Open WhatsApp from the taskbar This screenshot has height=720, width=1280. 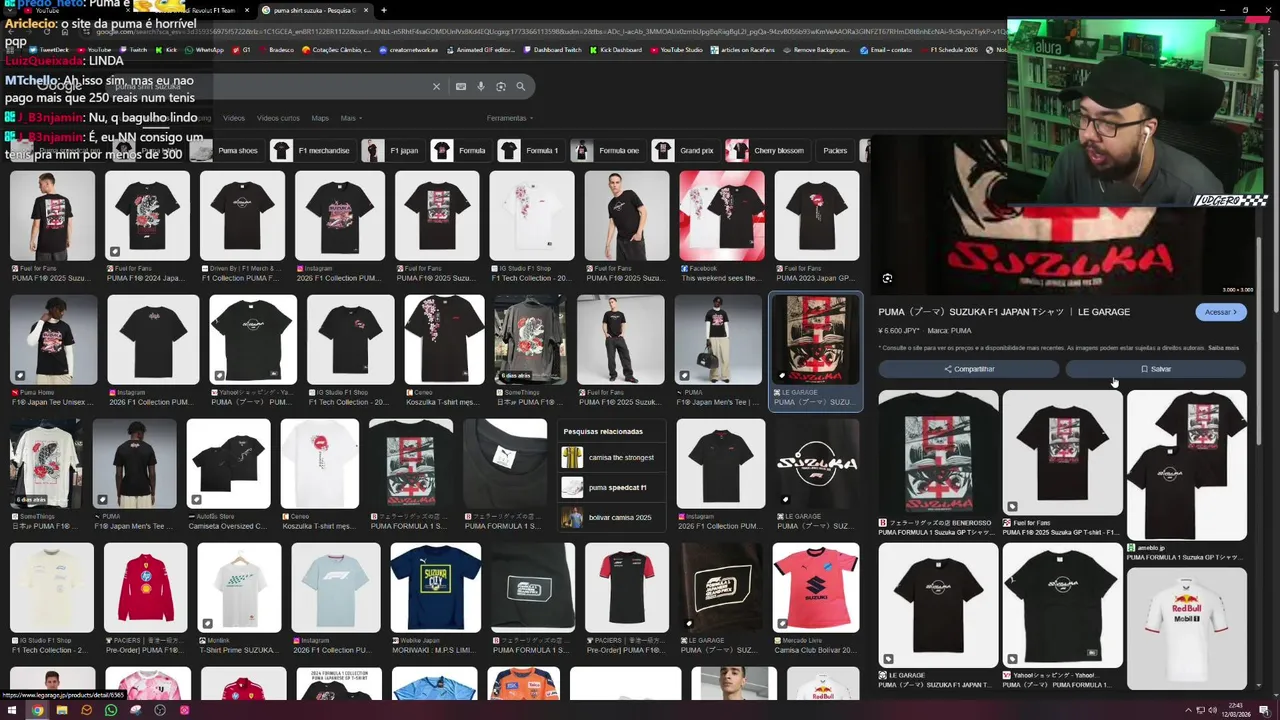click(111, 710)
